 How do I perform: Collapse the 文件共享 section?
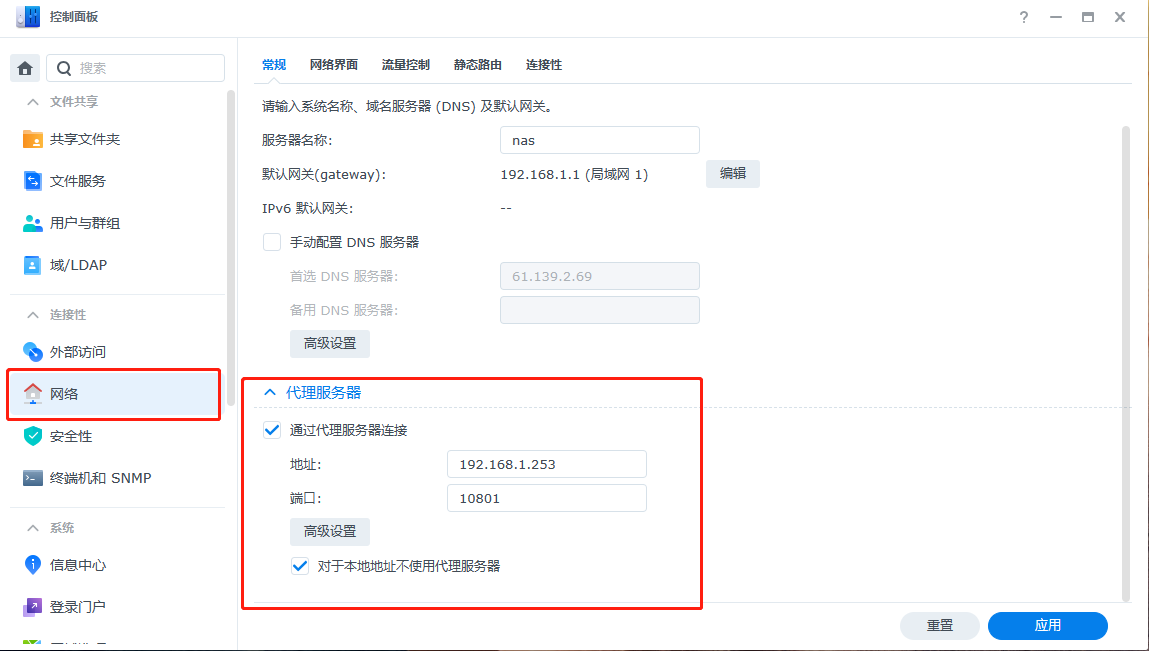[32, 102]
